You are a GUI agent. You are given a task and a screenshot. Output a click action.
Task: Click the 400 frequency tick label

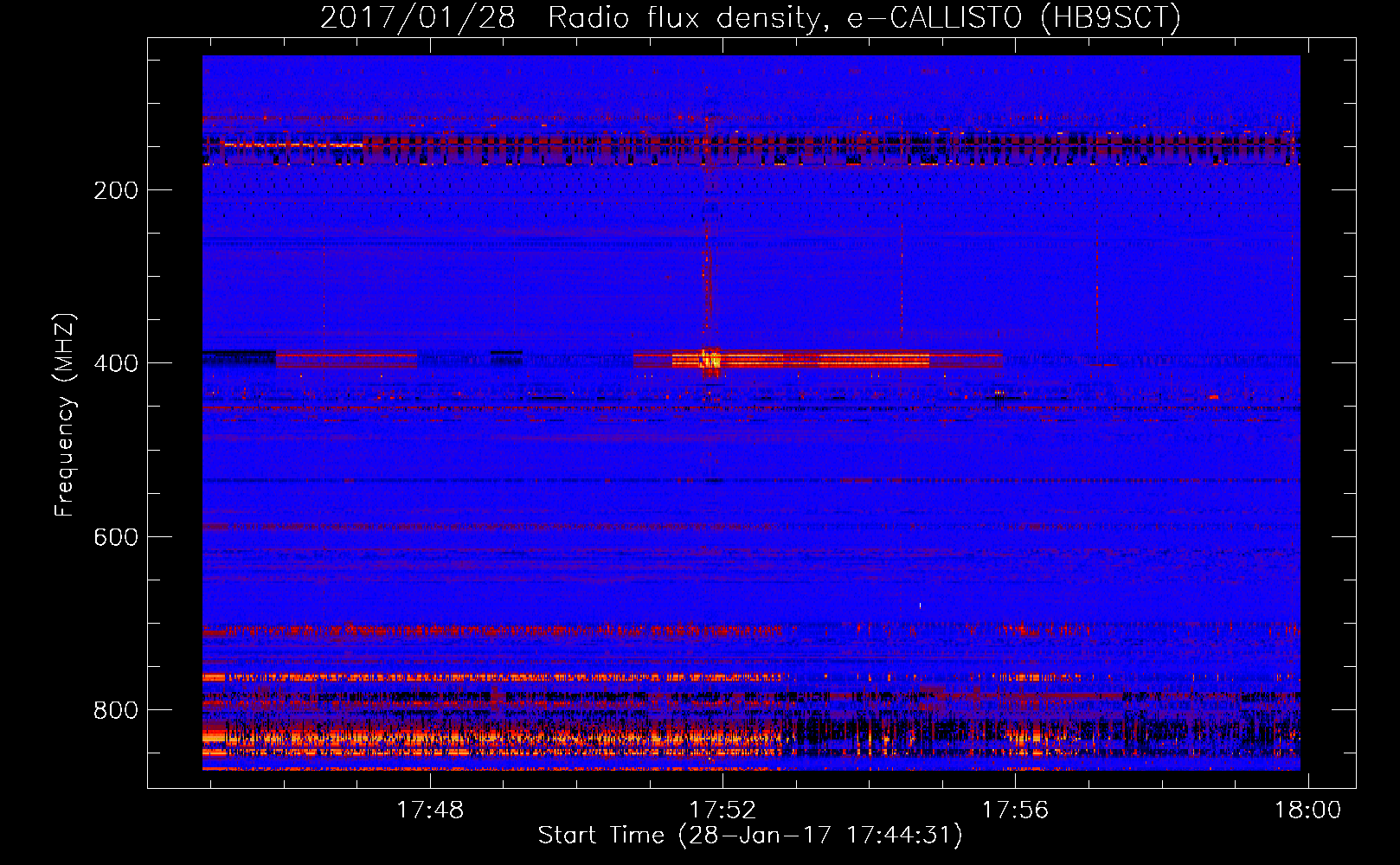pos(116,363)
